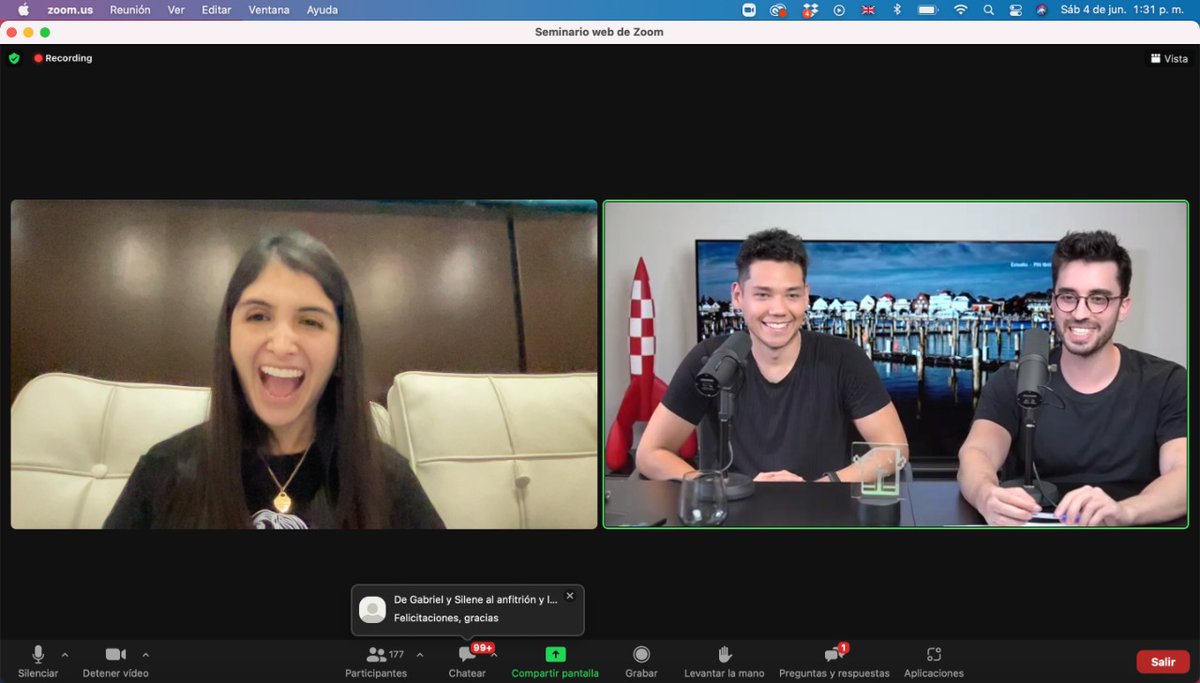Open the Vista layout dropdown
1200x683 pixels.
(x=1169, y=58)
